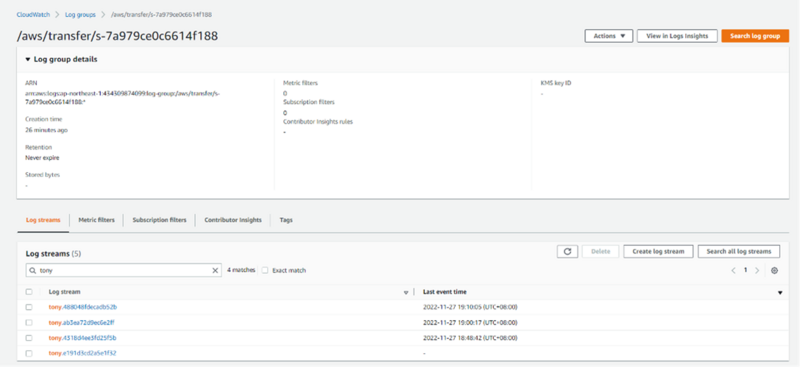Navigate to Log groups breadcrumb
The image size is (800, 368).
(80, 15)
